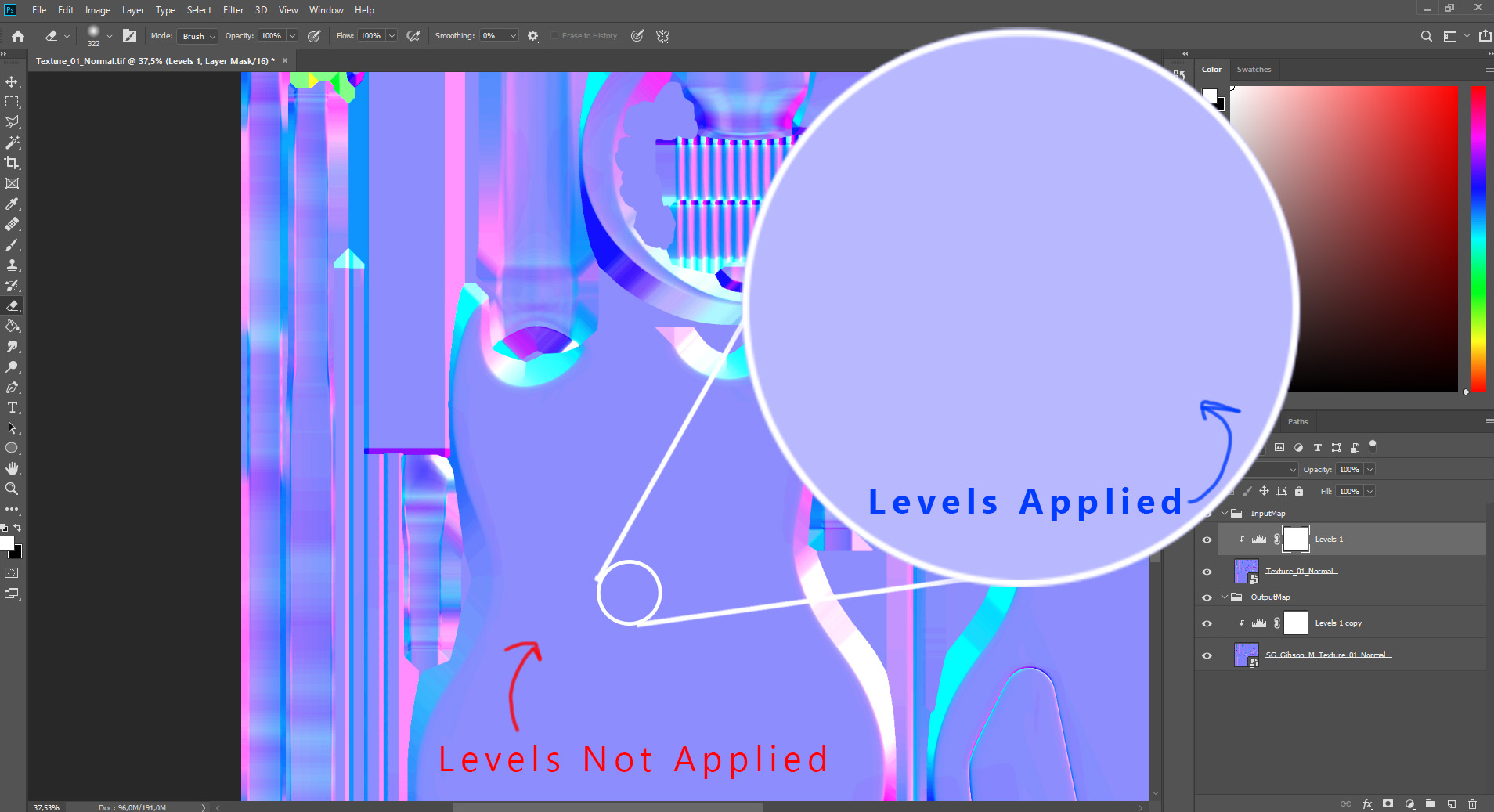Viewport: 1494px width, 812px height.
Task: Filter layers by adjustment layers
Action: [x=1298, y=448]
